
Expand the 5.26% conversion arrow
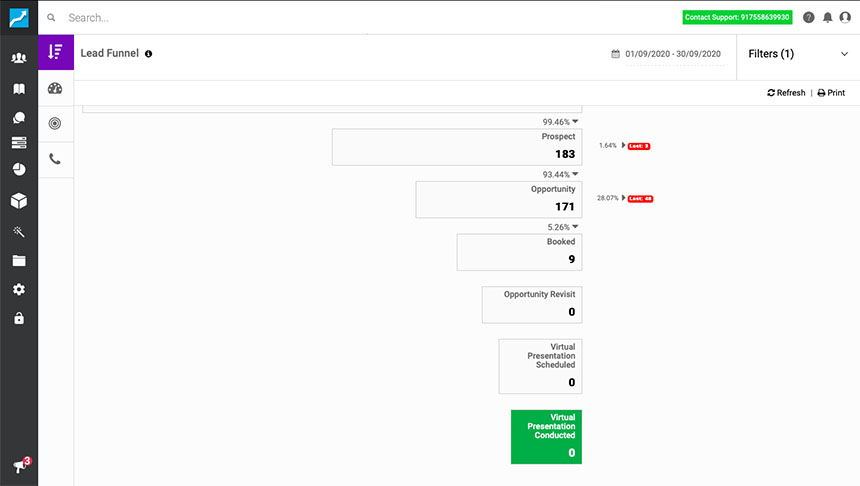575,227
